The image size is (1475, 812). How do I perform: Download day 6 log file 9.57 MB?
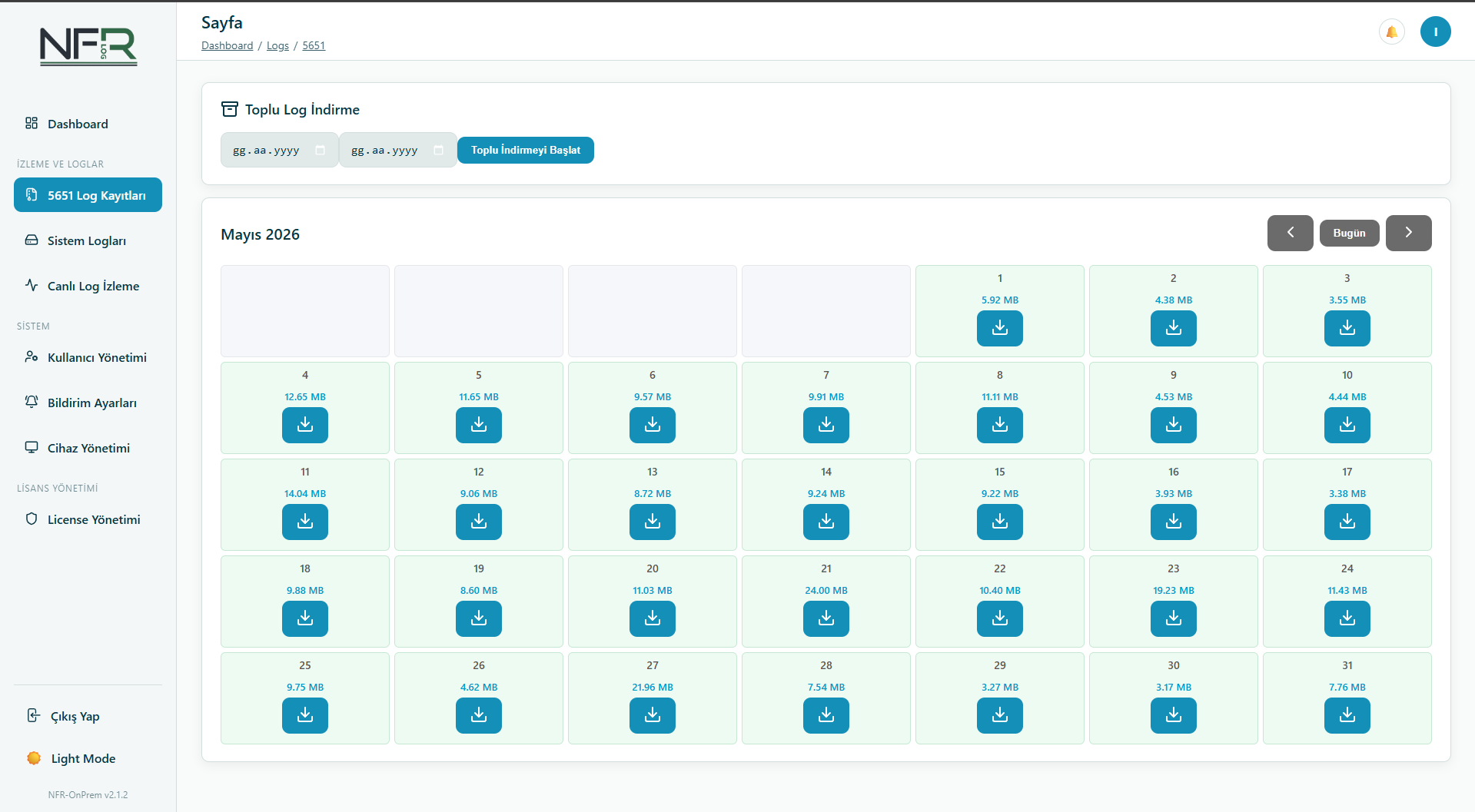coord(653,425)
